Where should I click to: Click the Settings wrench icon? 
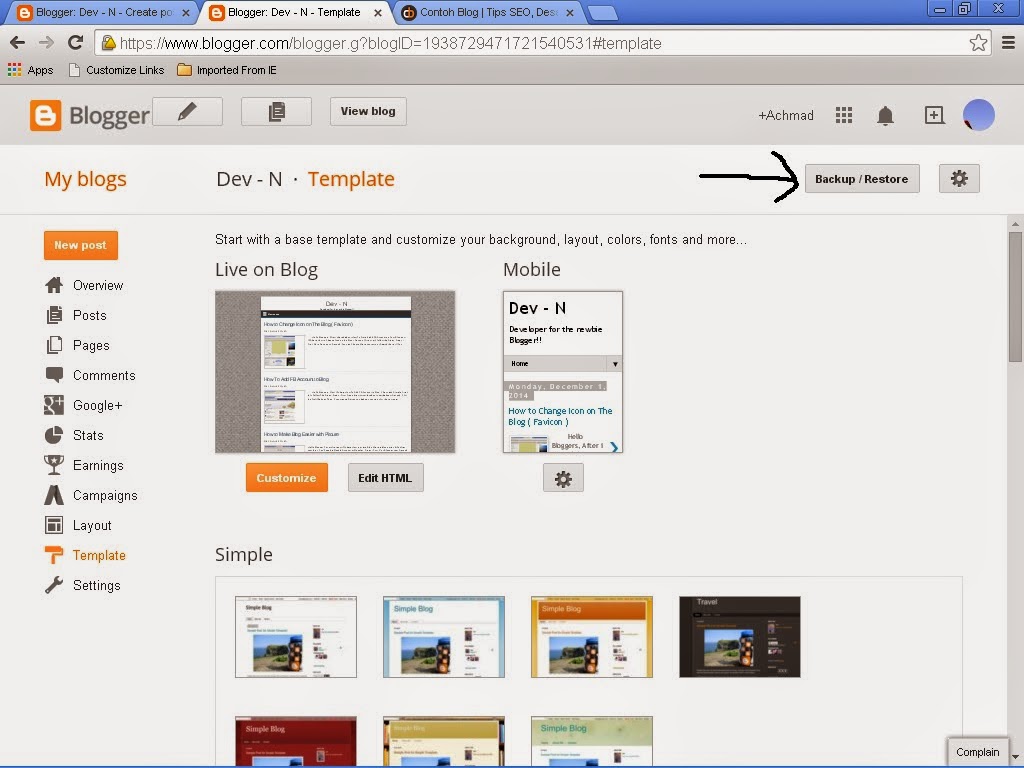point(54,585)
